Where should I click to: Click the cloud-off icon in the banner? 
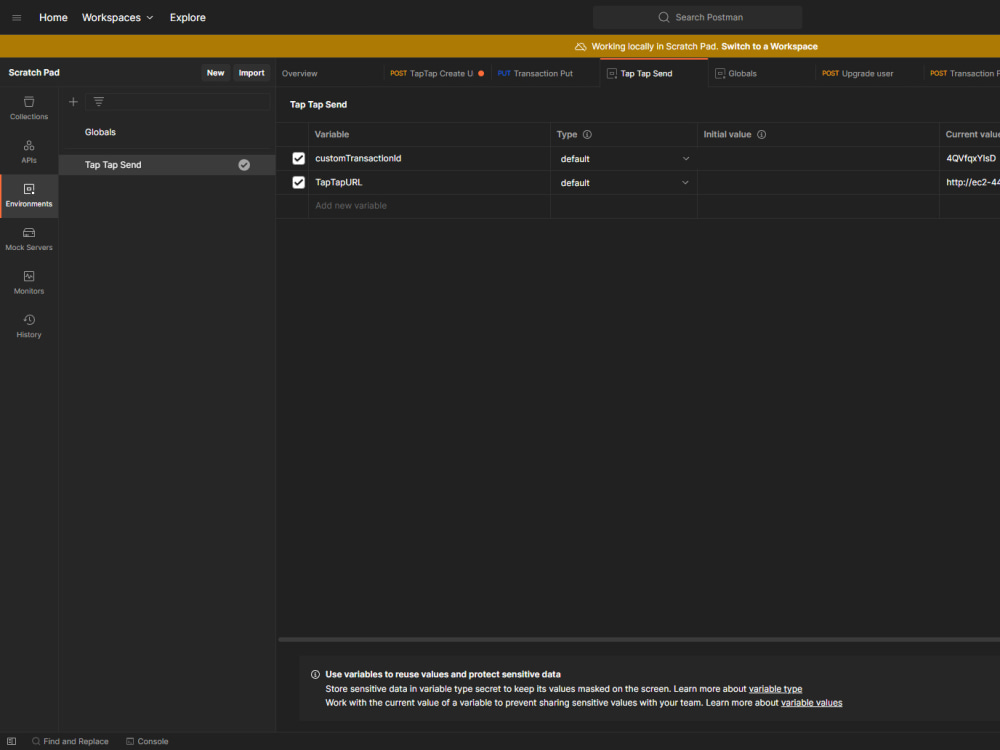coord(580,47)
